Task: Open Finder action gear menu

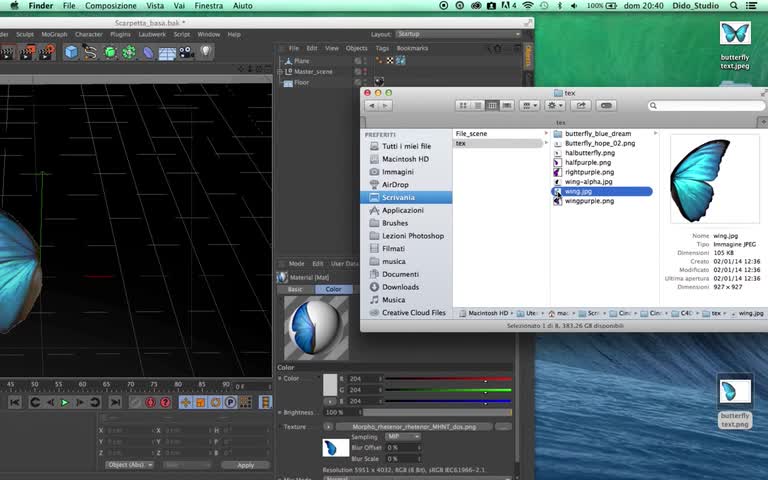Action: 554,105
